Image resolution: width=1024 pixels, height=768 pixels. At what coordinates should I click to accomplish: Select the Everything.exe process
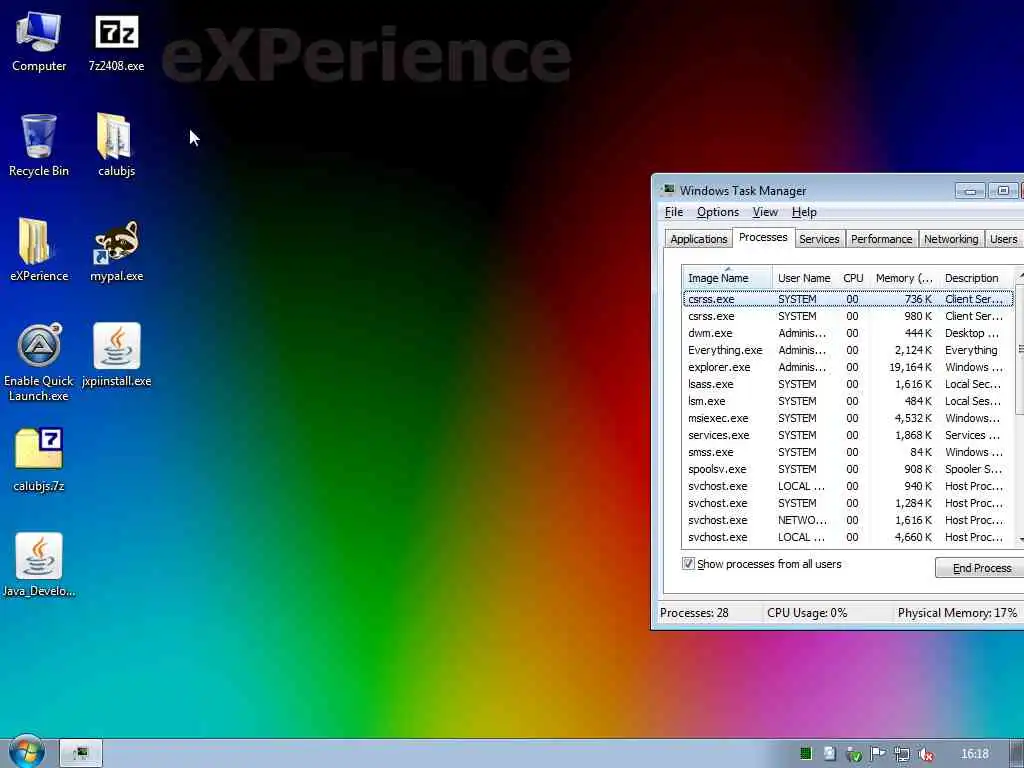click(848, 350)
